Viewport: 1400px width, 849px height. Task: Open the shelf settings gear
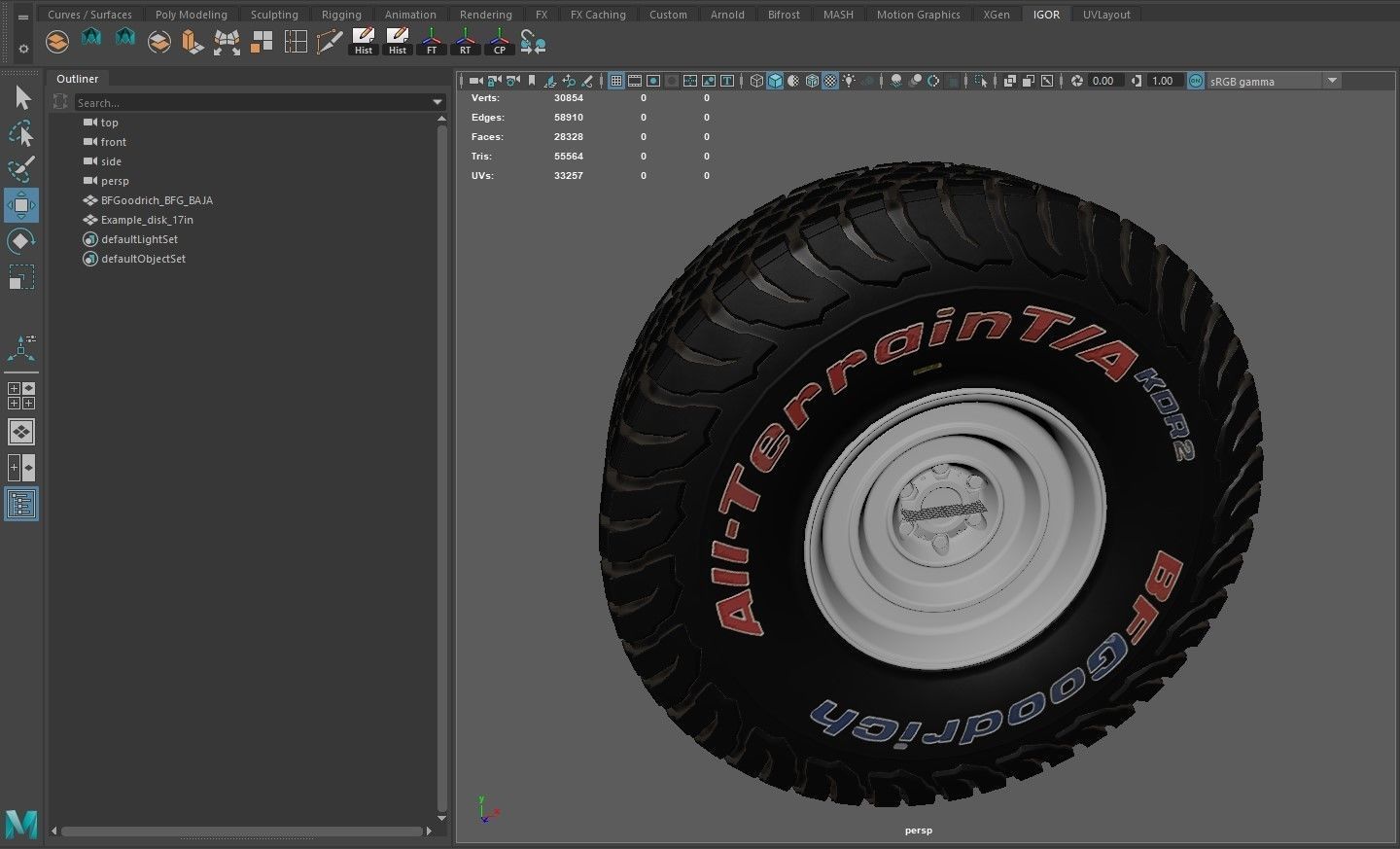pos(23,48)
